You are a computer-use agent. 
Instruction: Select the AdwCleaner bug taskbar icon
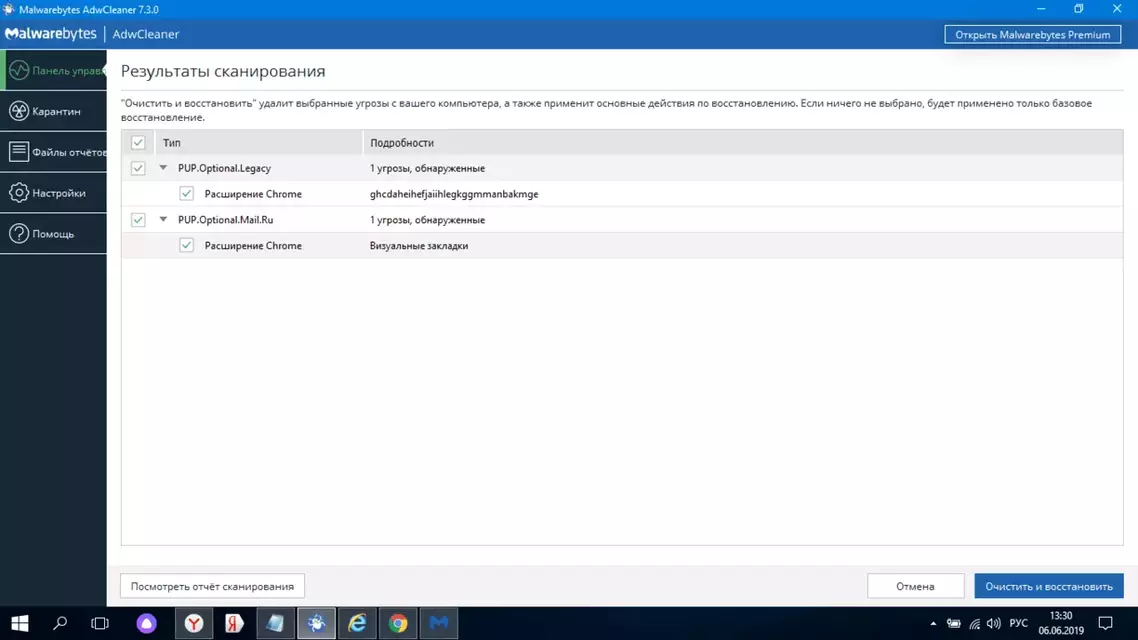pos(316,623)
